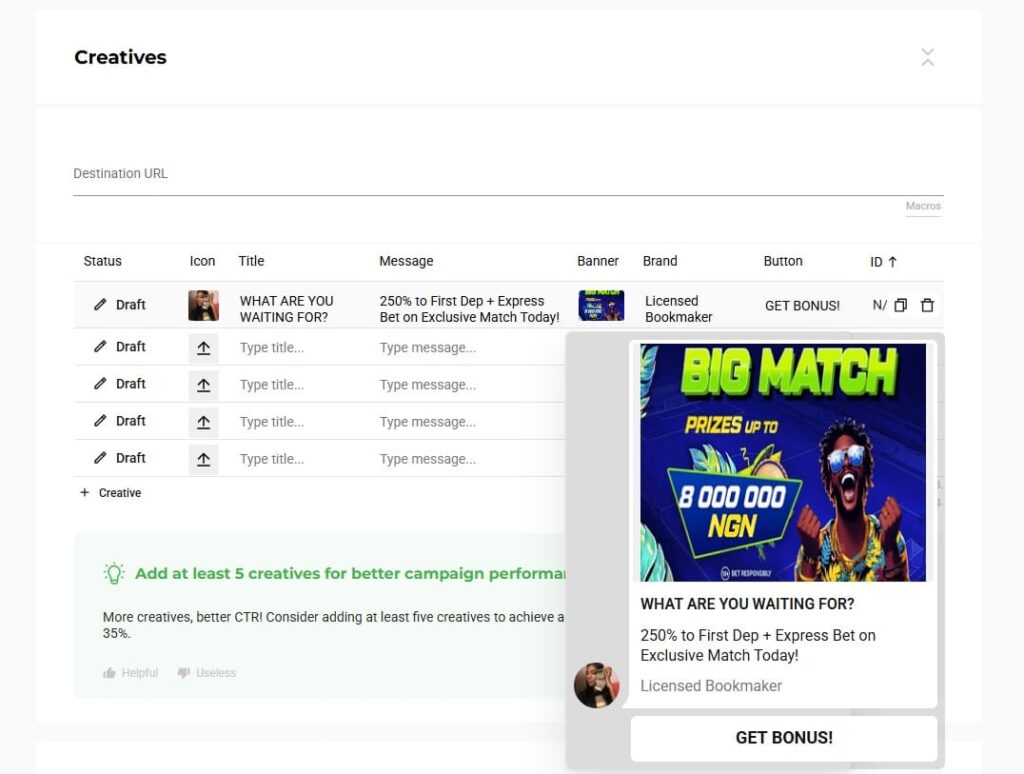Select the 'Licensed Bookmaker' brand cell

coord(679,309)
